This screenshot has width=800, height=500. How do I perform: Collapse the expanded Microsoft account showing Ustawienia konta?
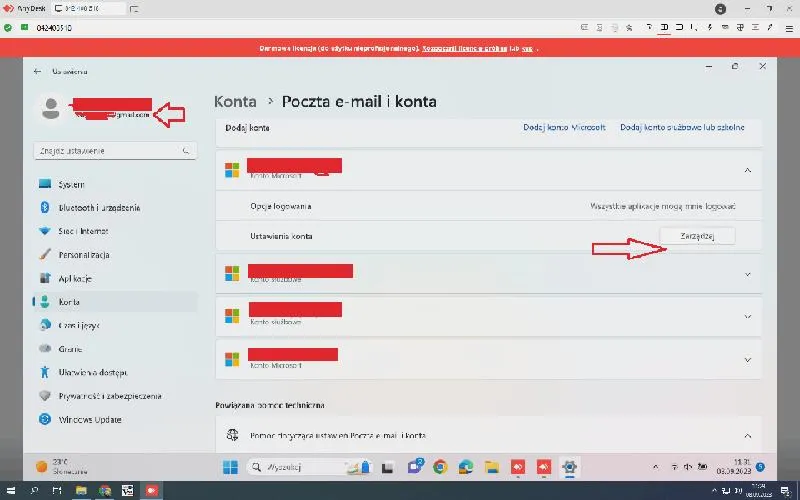[x=747, y=170]
